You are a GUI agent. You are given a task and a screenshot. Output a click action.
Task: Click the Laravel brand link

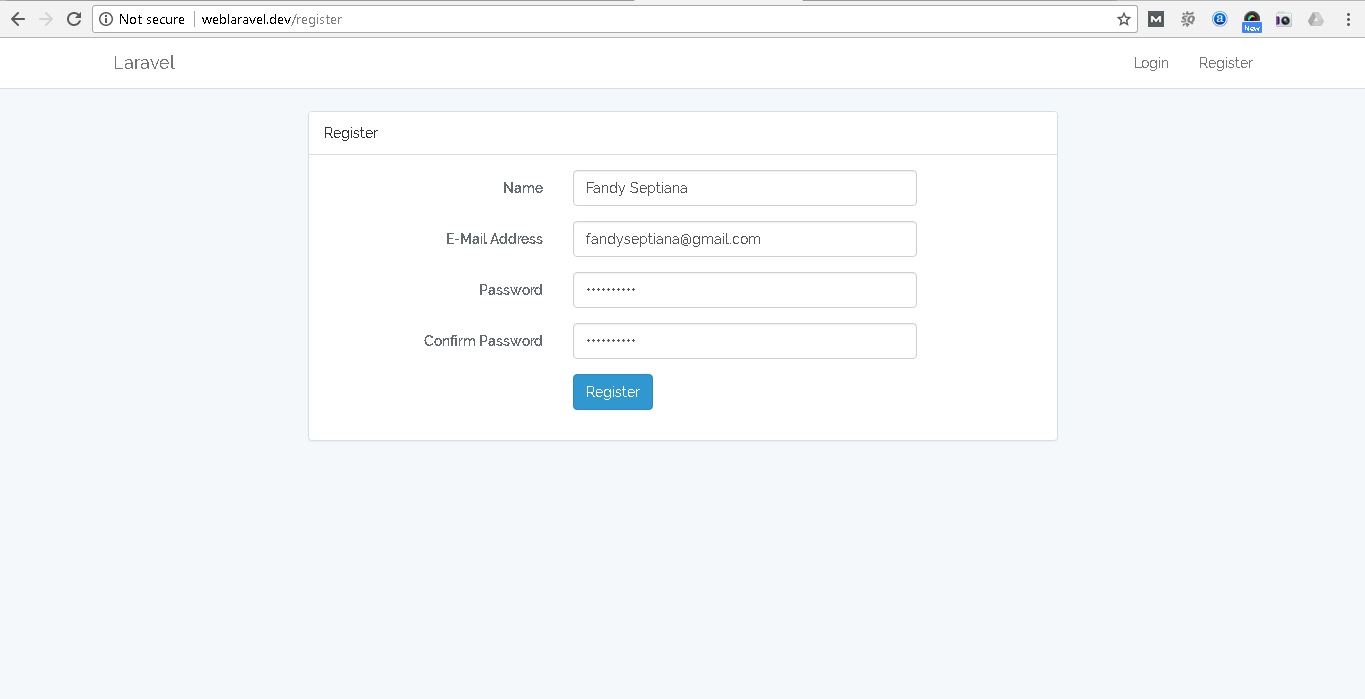coord(143,62)
